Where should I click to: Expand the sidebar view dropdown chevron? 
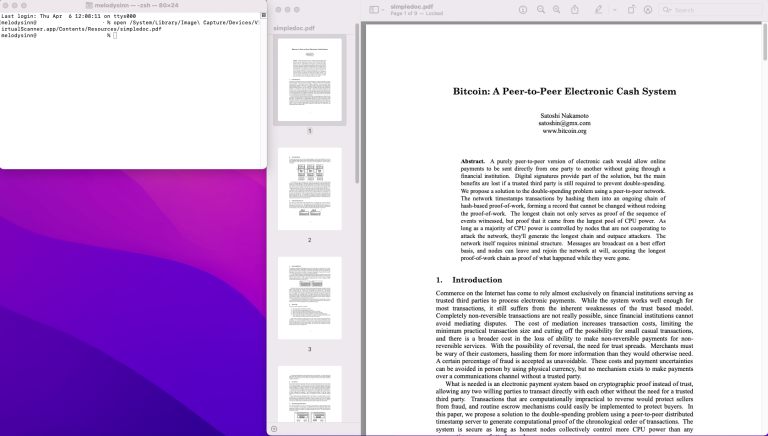coord(383,10)
